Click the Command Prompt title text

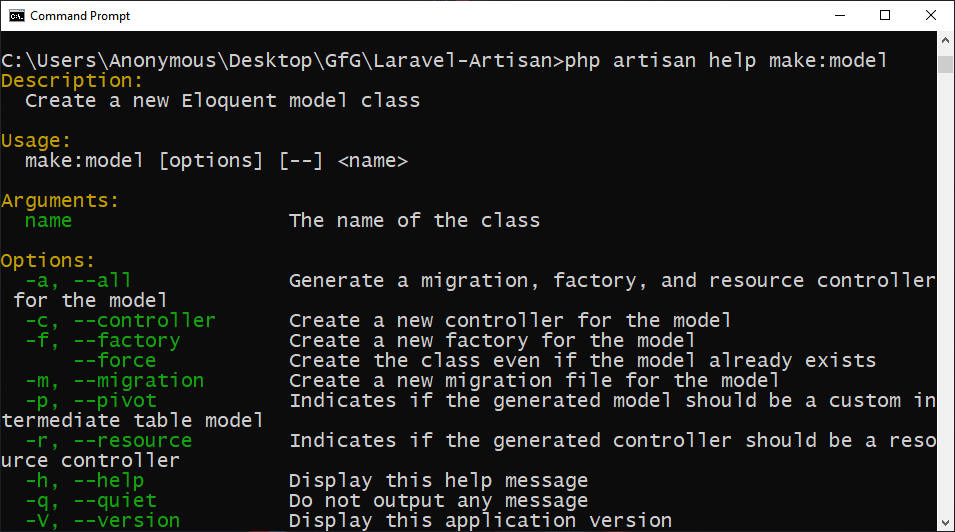coord(80,16)
